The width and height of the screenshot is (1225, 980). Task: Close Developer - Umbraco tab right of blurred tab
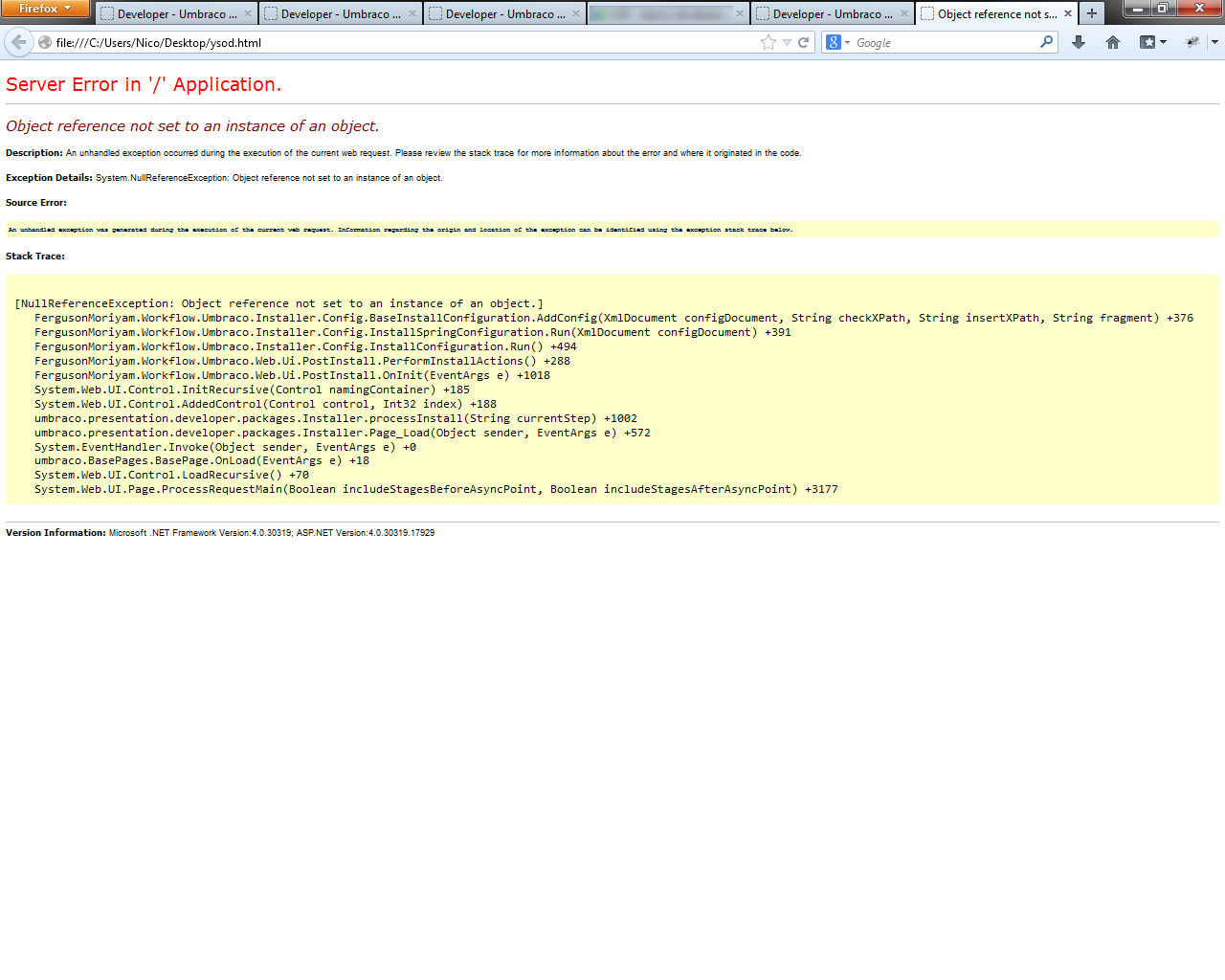pos(904,13)
